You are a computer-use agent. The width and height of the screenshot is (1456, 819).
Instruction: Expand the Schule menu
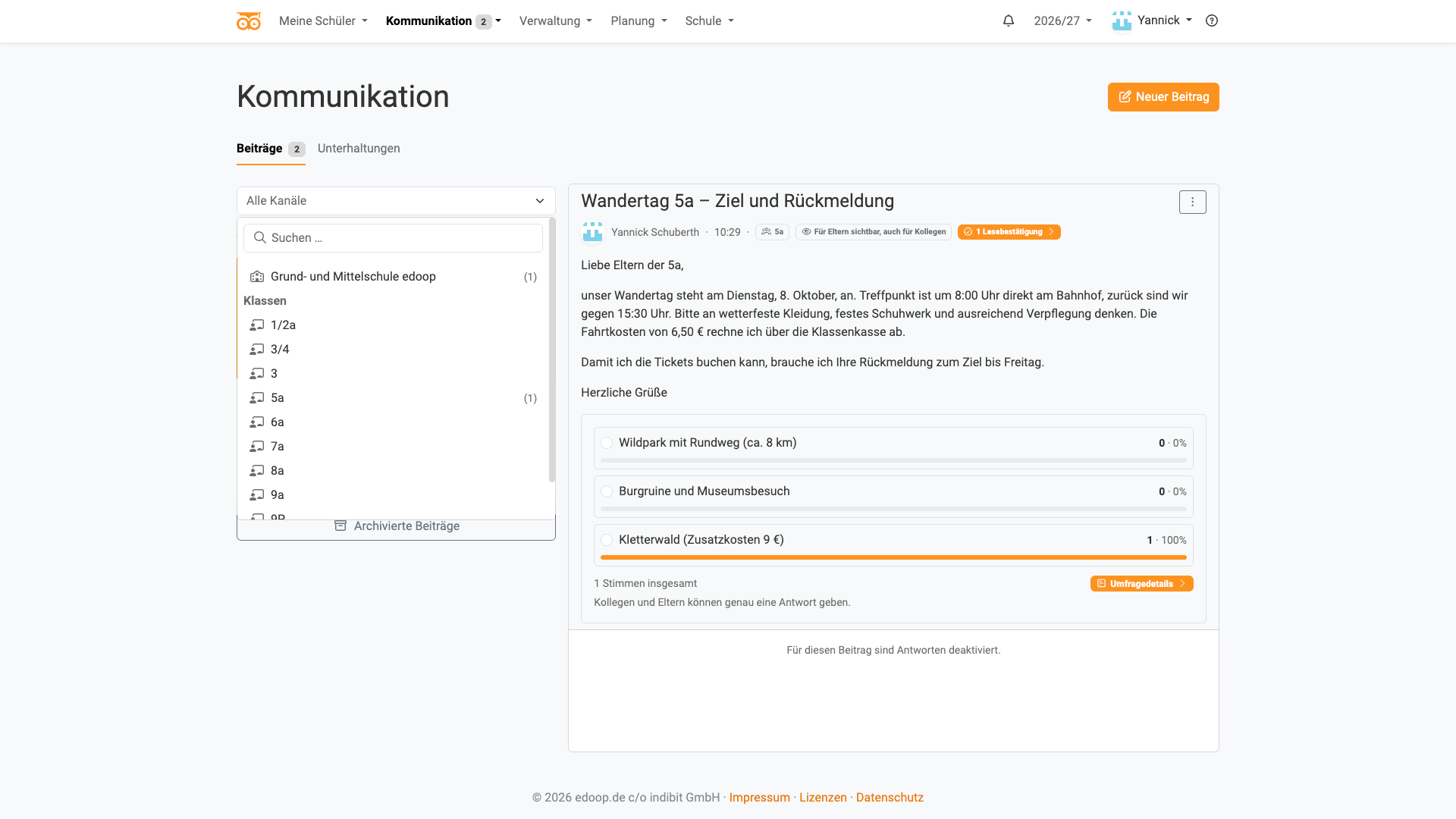pyautogui.click(x=710, y=21)
